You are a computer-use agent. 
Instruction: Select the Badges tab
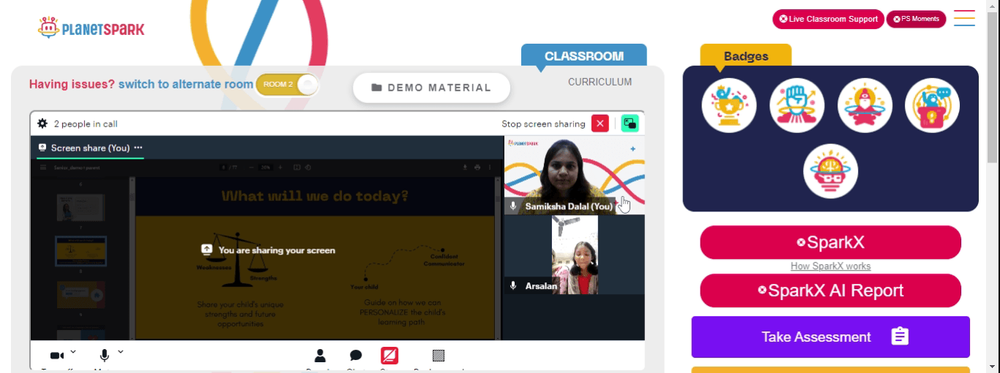(746, 56)
